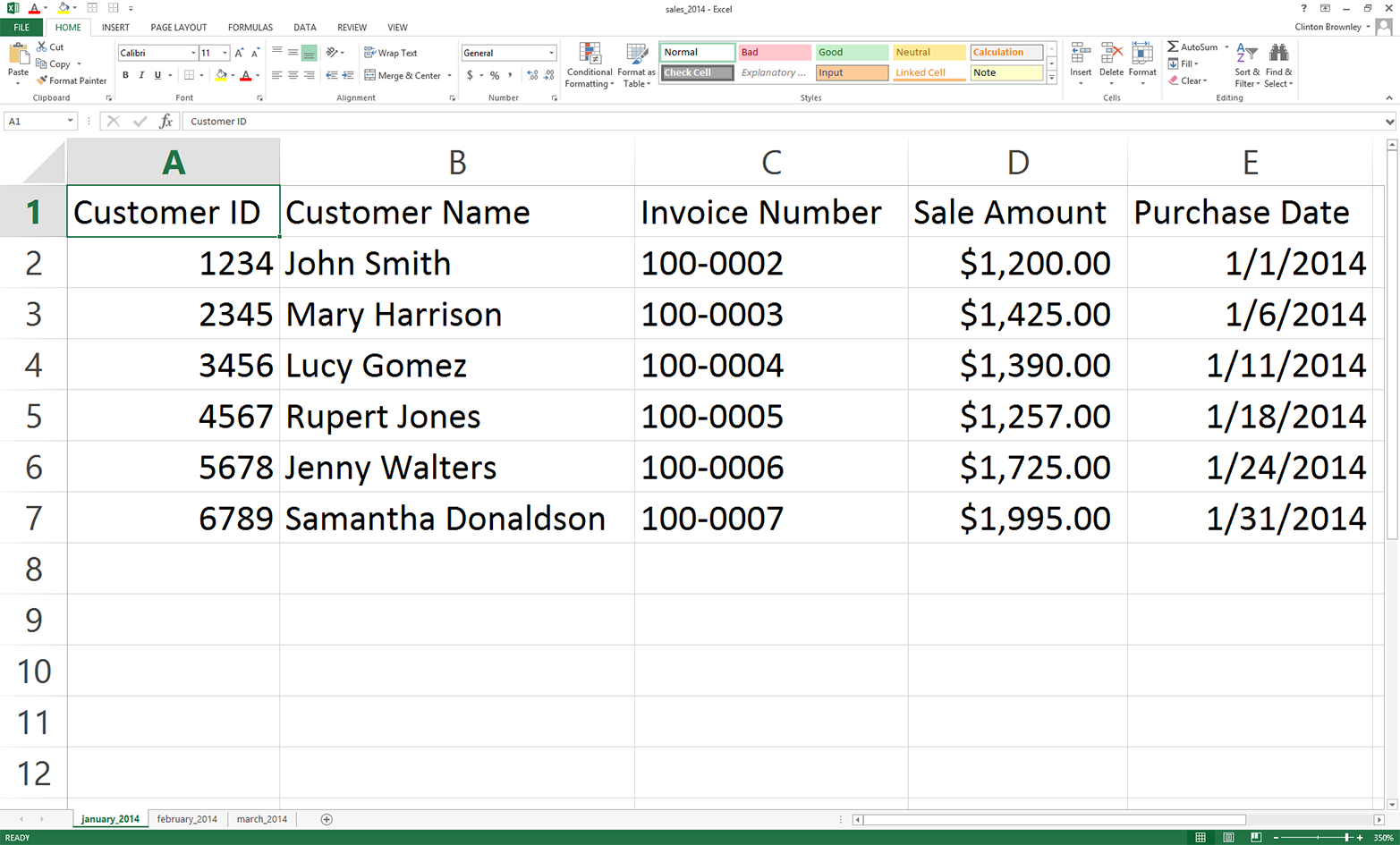Switch to Page Layout view icon
Viewport: 1400px width, 845px height.
(1228, 838)
